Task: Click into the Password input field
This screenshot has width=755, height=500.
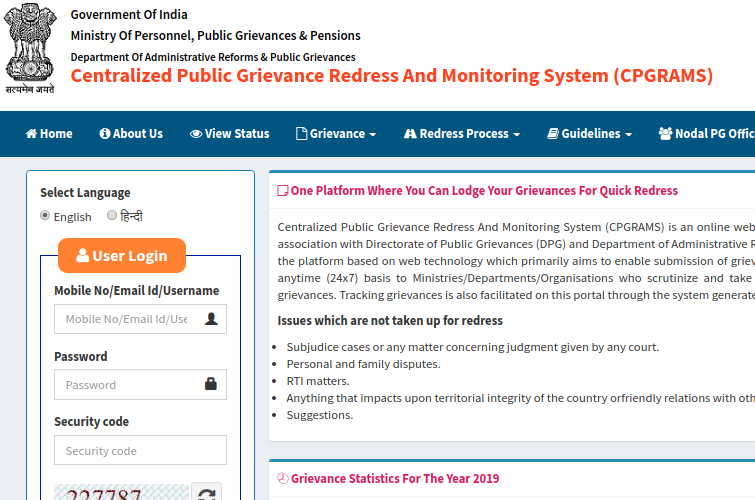Action: (127, 384)
